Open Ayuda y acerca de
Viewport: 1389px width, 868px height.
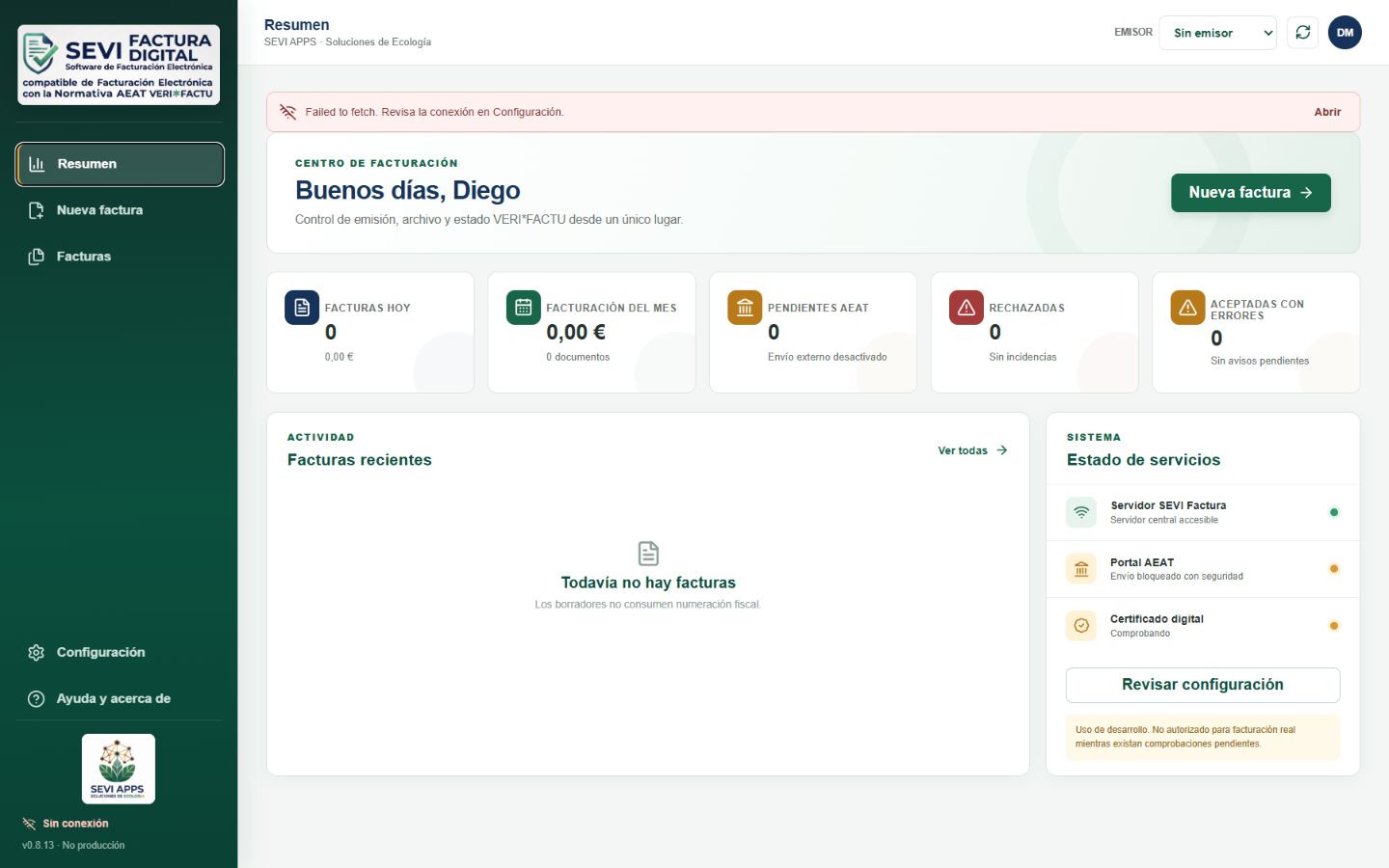tap(120, 699)
